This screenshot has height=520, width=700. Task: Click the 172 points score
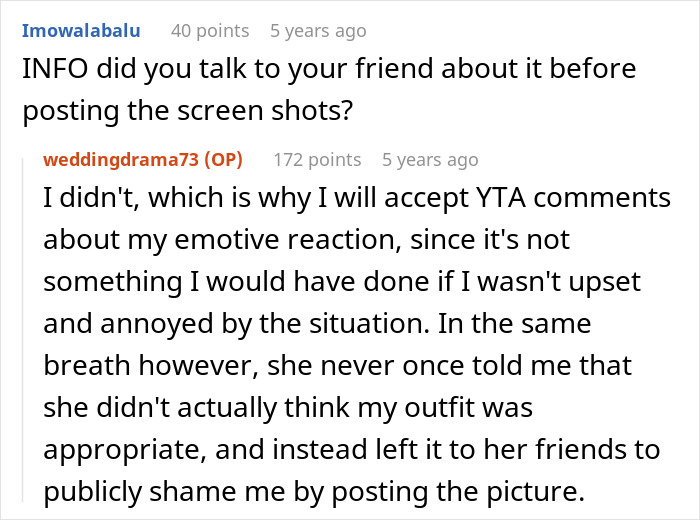tap(317, 160)
